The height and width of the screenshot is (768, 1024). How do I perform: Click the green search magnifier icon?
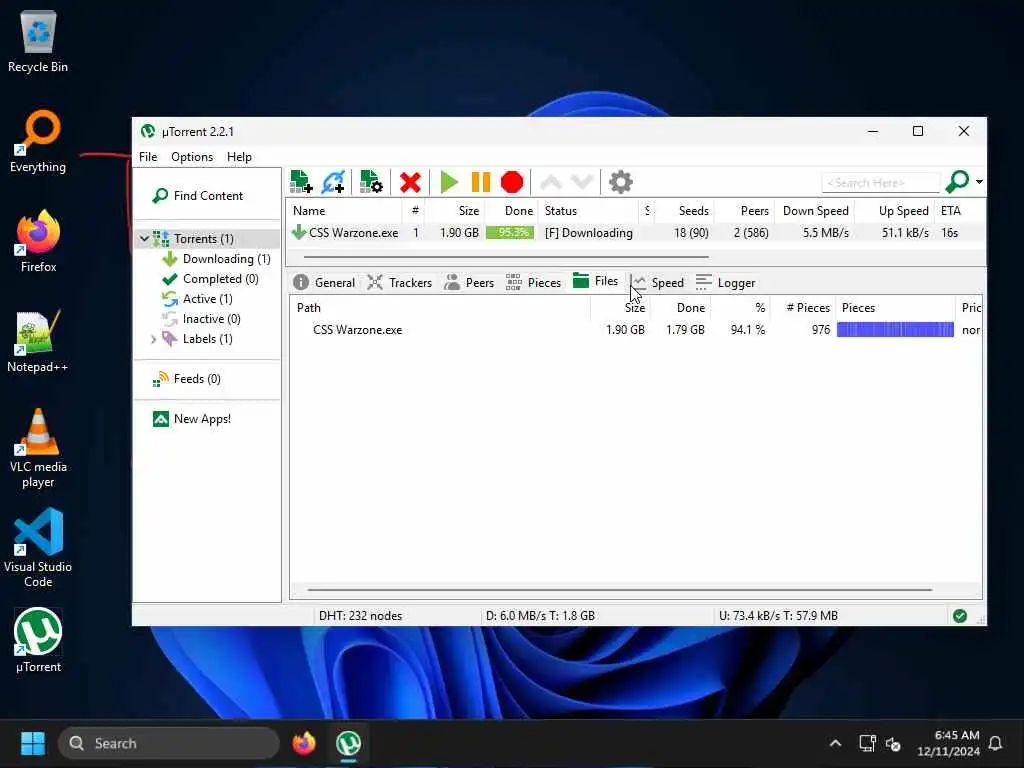click(x=957, y=182)
